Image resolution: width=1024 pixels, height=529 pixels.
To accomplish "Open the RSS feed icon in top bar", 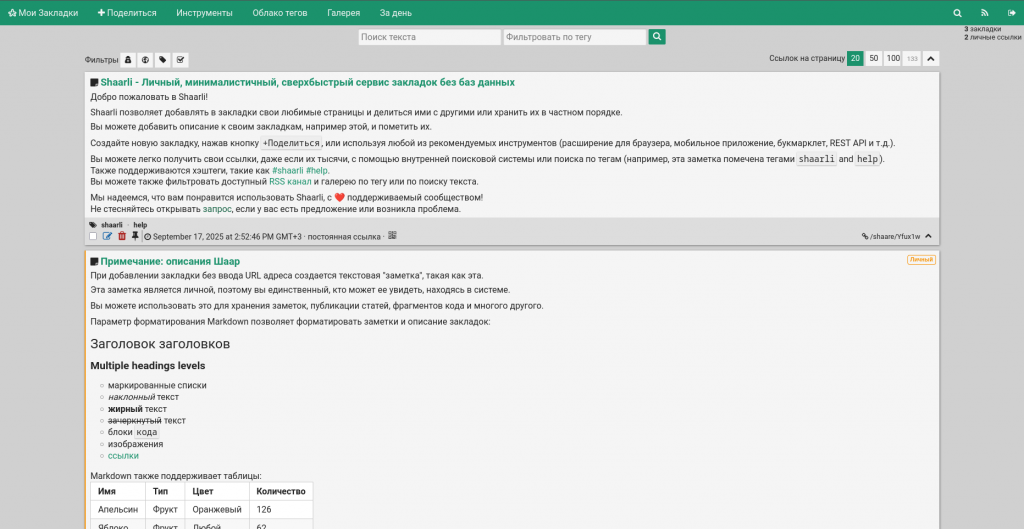I will (985, 13).
